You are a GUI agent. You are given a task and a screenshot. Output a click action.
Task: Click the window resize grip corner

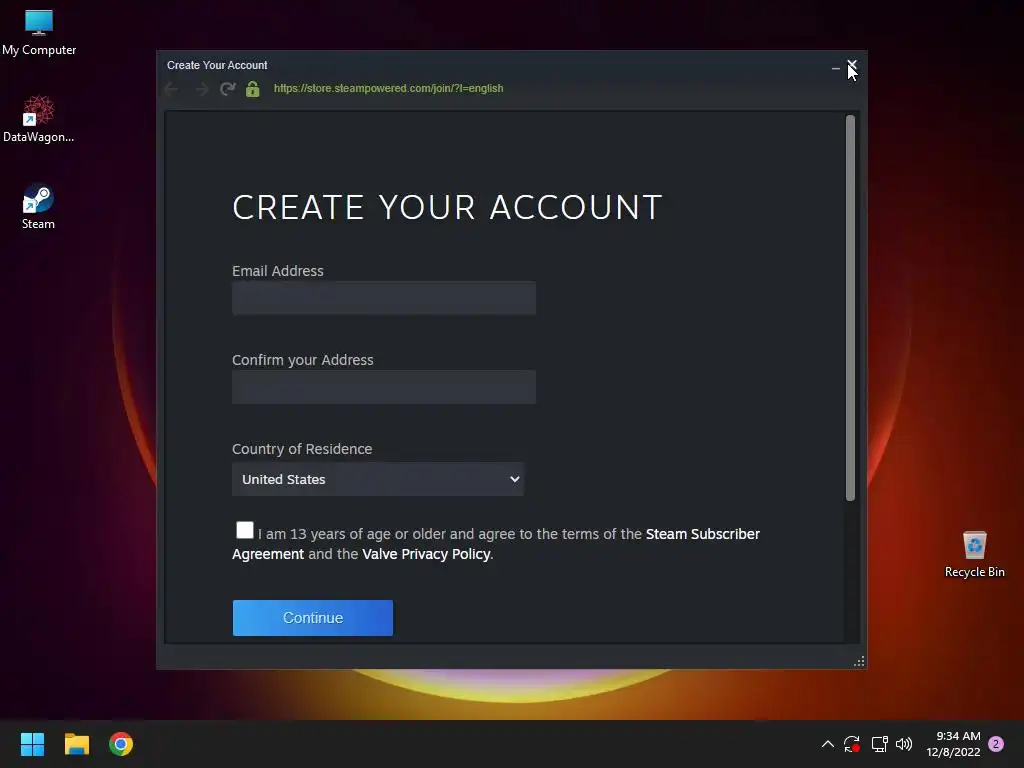coord(859,662)
